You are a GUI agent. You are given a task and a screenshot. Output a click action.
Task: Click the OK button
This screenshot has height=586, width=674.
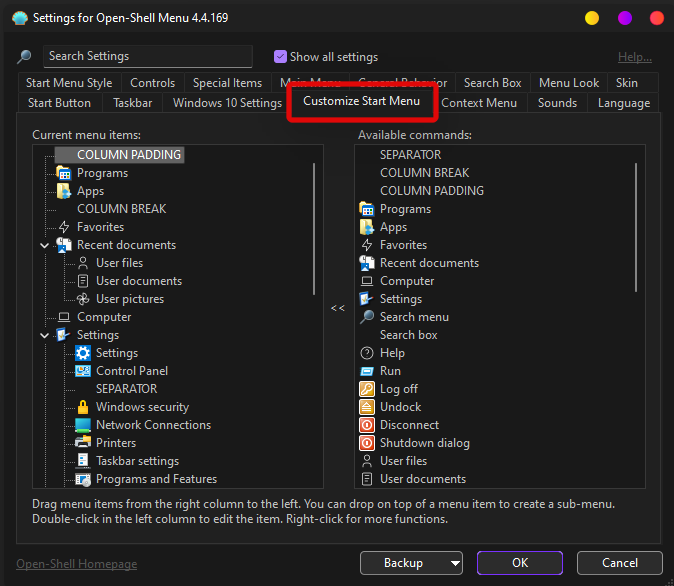[520, 563]
